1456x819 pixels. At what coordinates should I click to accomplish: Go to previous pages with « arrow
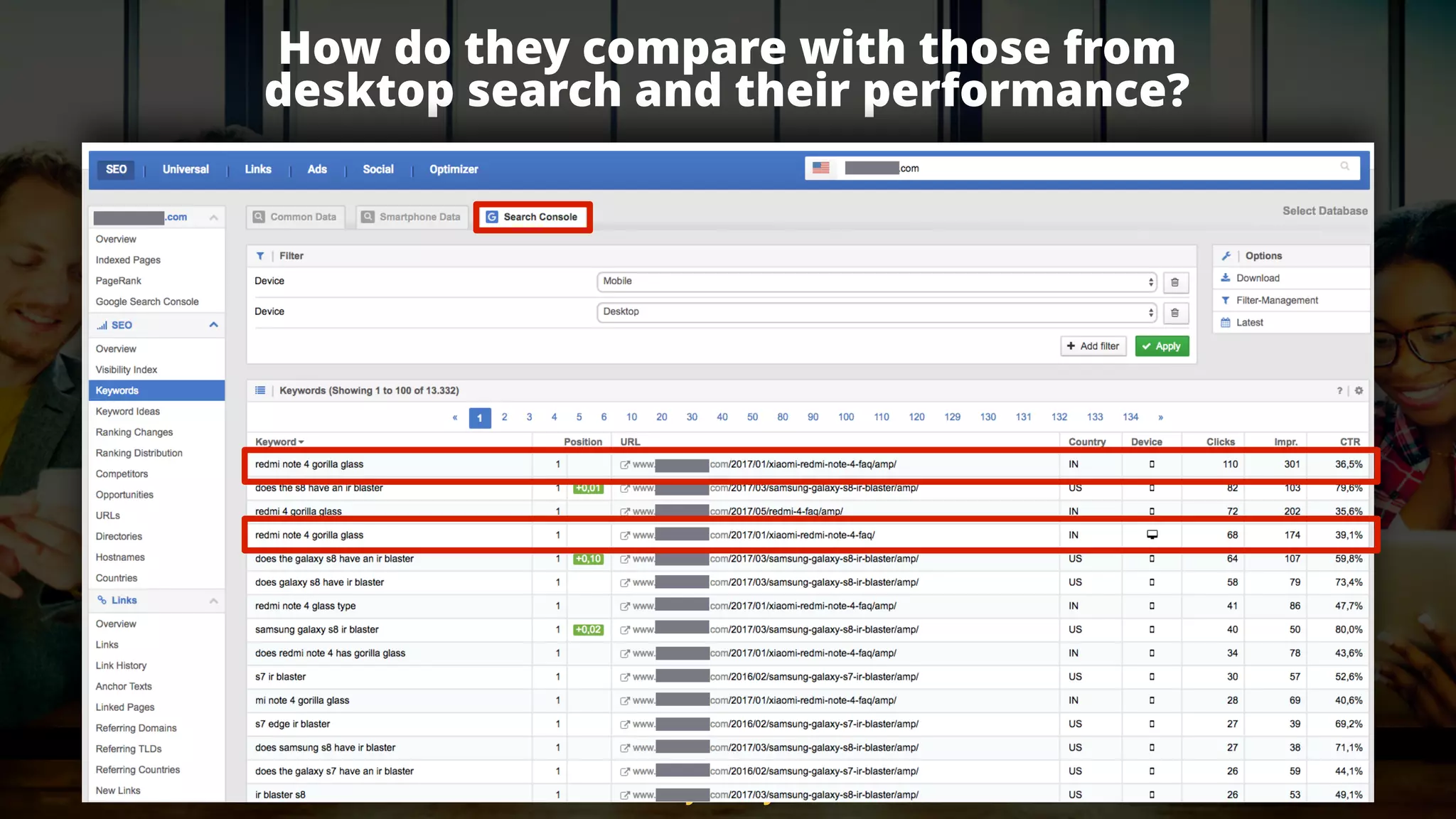tap(455, 417)
